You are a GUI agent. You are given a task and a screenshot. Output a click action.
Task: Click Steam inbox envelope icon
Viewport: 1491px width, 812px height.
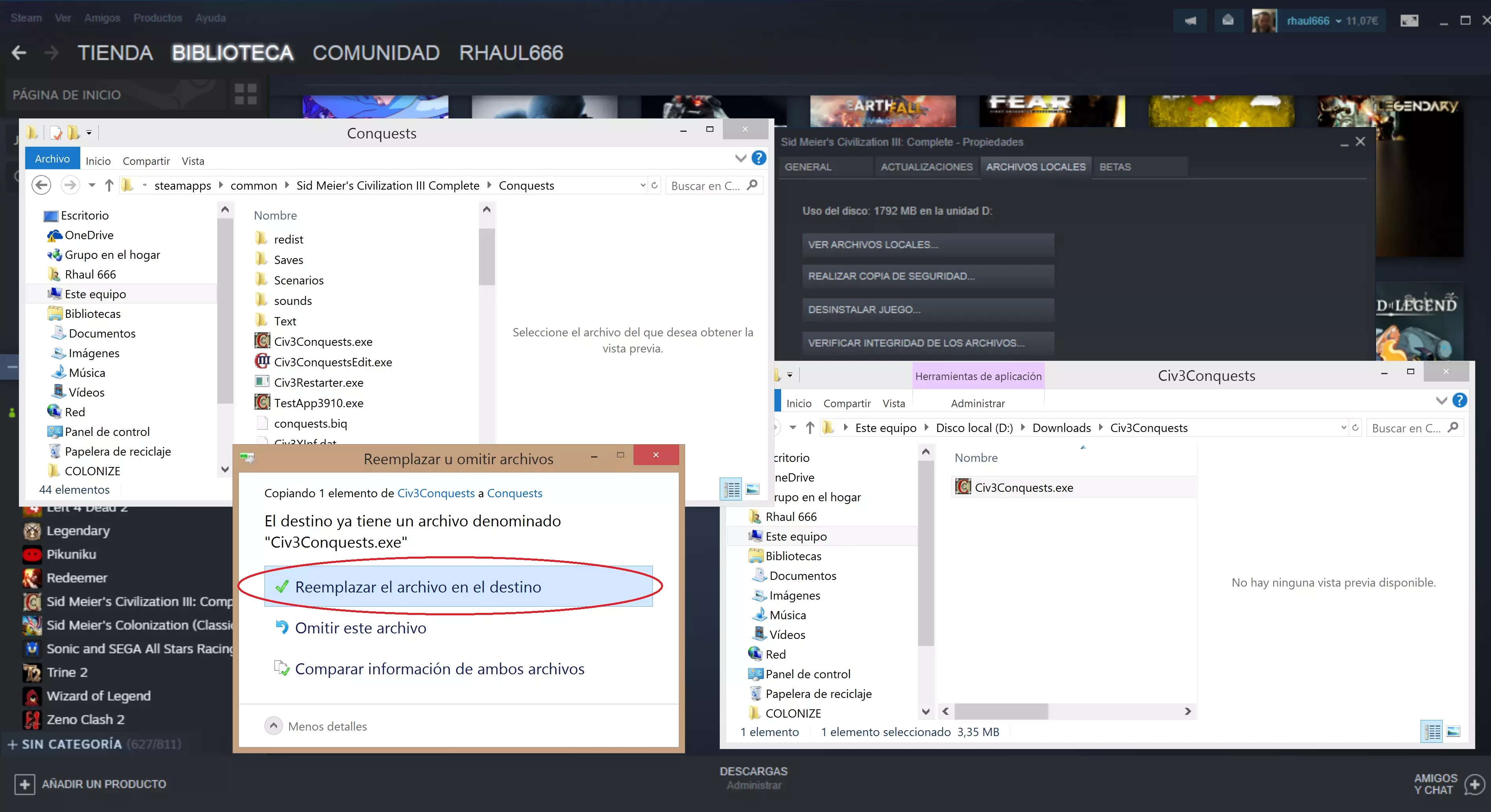(x=1228, y=21)
